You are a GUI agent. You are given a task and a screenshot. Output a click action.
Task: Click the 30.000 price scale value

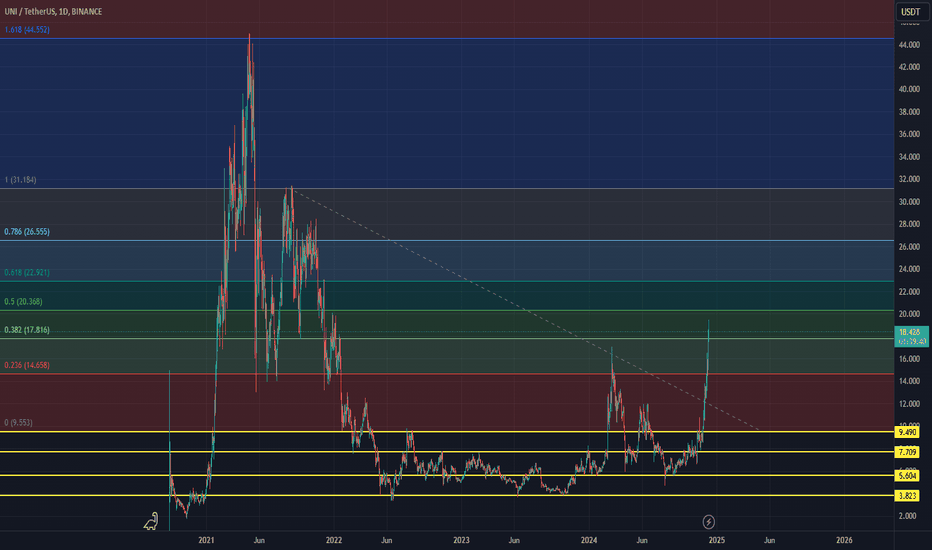coord(909,202)
